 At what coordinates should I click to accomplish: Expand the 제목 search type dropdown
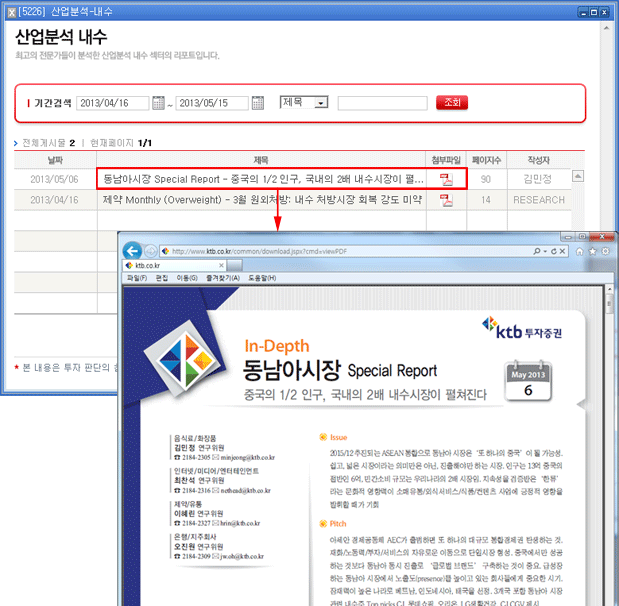[320, 103]
